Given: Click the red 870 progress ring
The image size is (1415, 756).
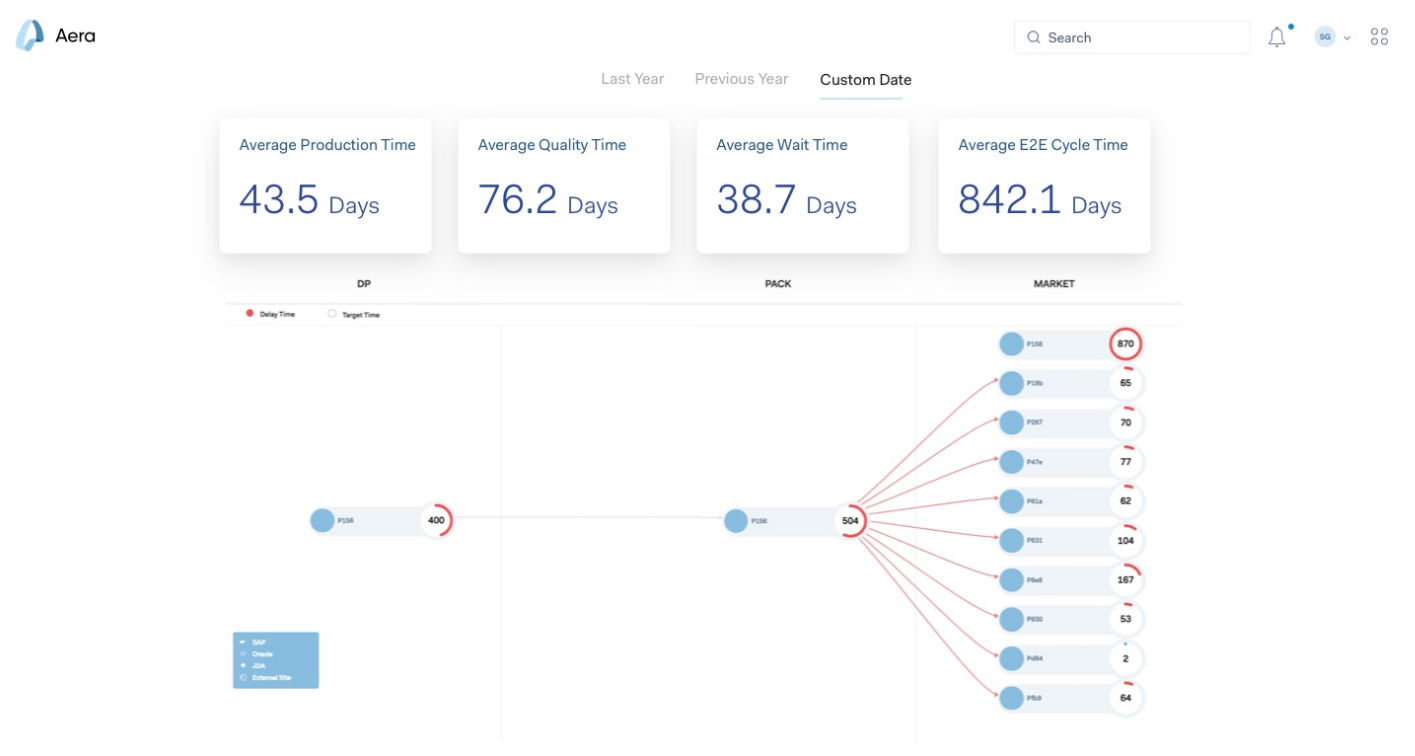Looking at the screenshot, I should pos(1125,344).
